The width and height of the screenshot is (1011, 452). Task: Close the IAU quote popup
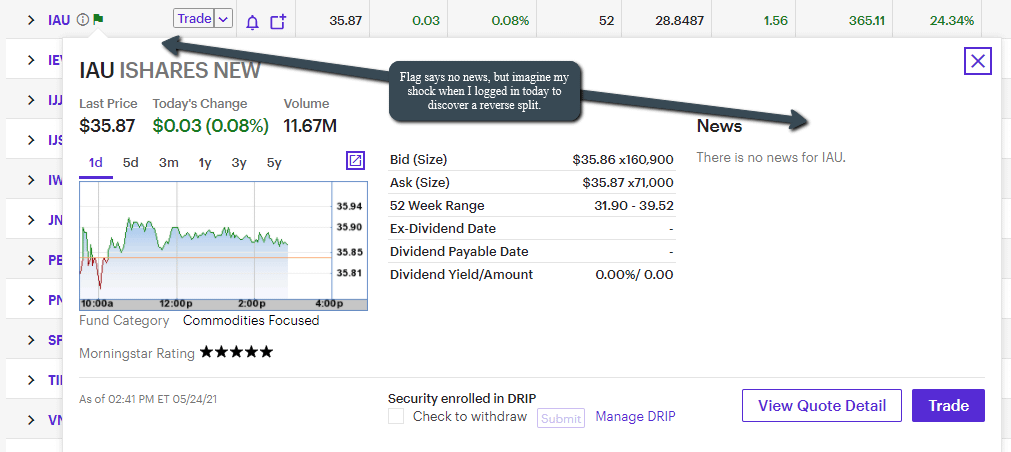[977, 61]
